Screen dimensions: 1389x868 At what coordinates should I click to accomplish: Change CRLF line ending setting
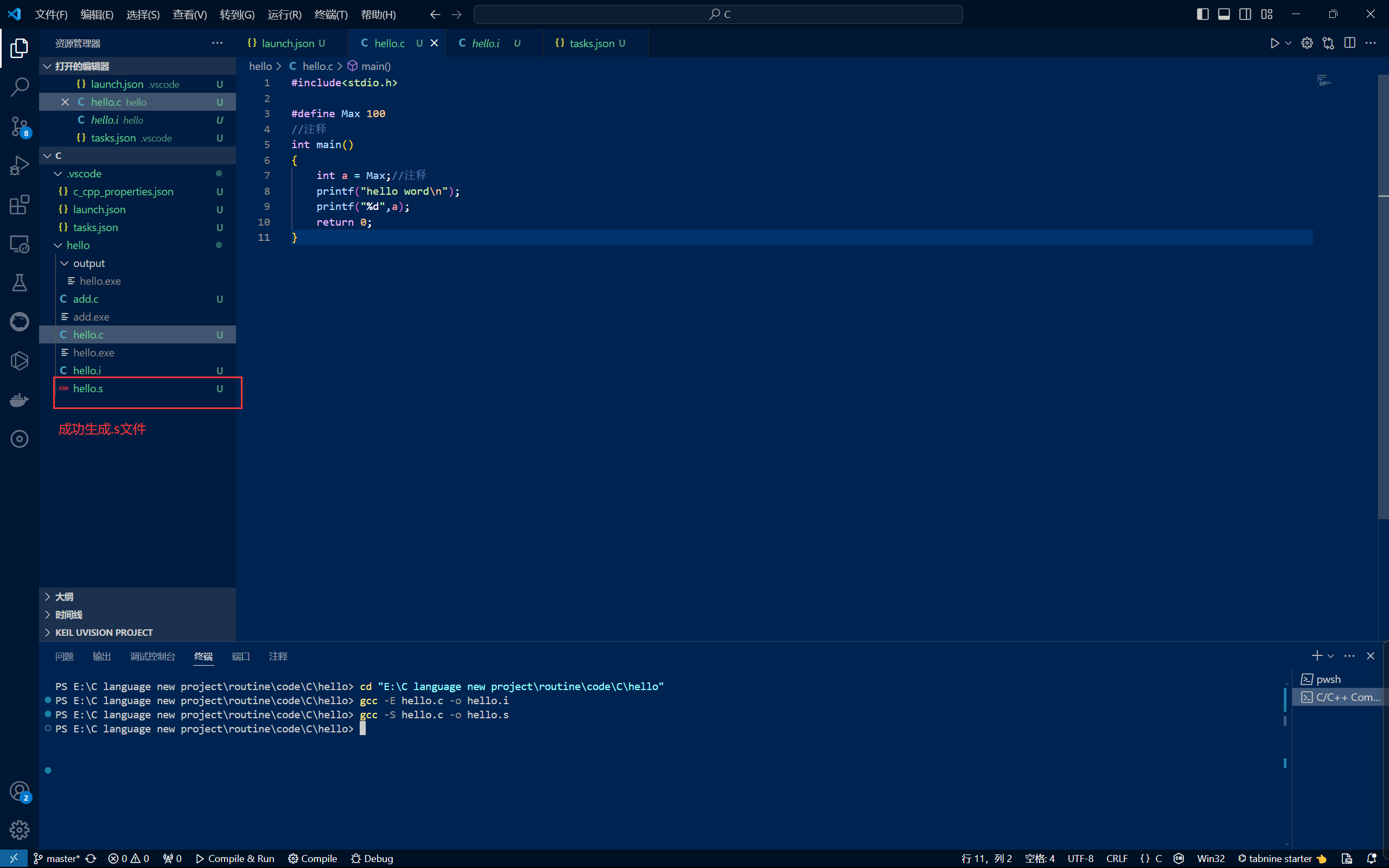pos(1117,859)
